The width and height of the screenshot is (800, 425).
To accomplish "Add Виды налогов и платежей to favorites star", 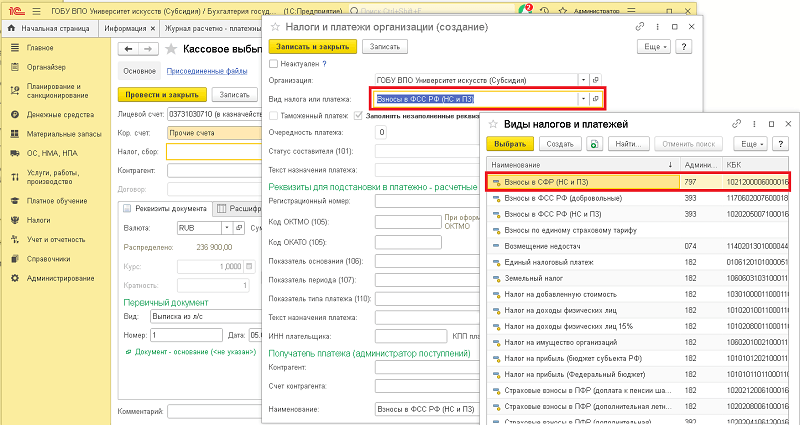I will (491, 124).
